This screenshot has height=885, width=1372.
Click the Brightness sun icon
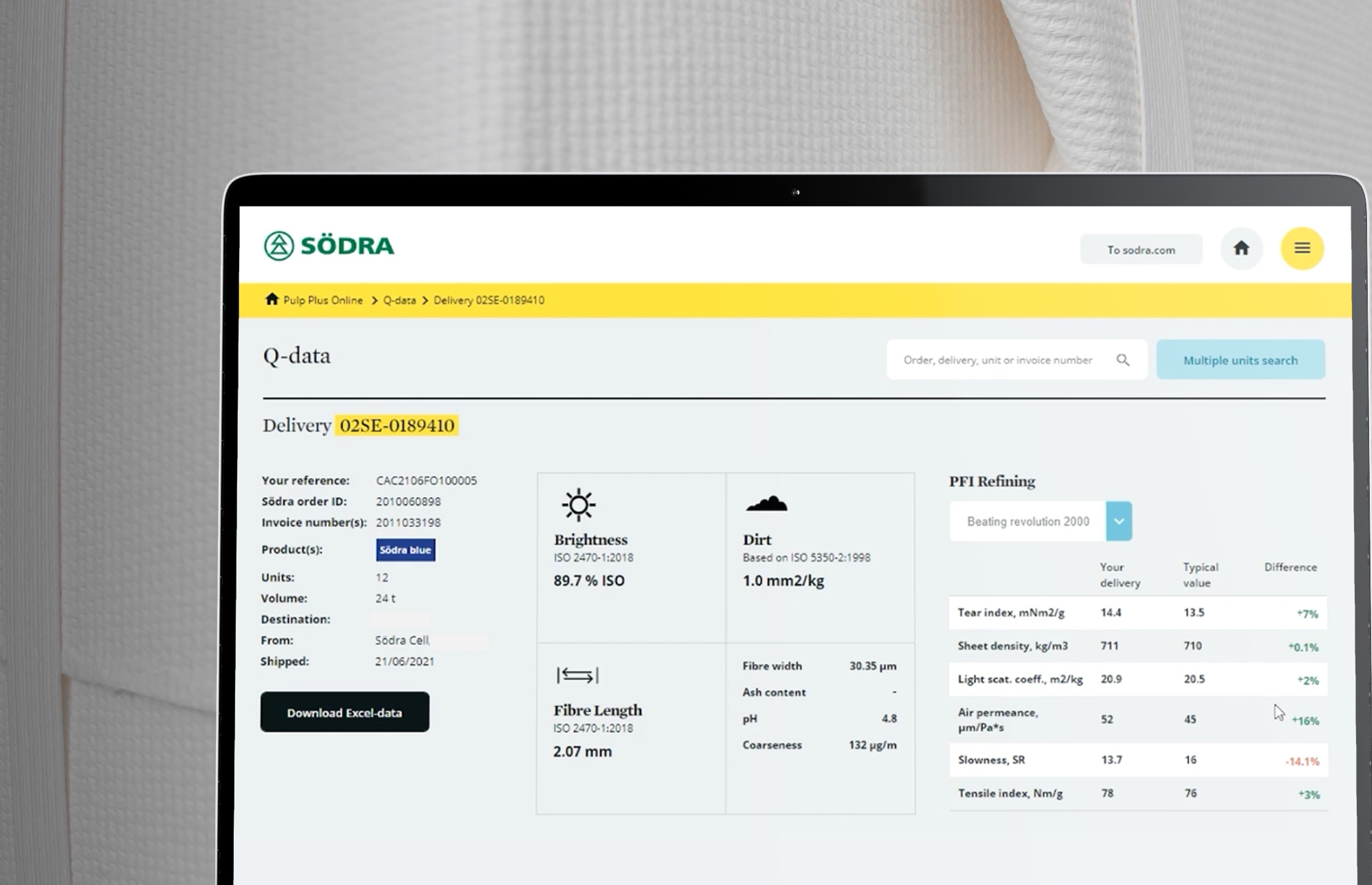578,505
